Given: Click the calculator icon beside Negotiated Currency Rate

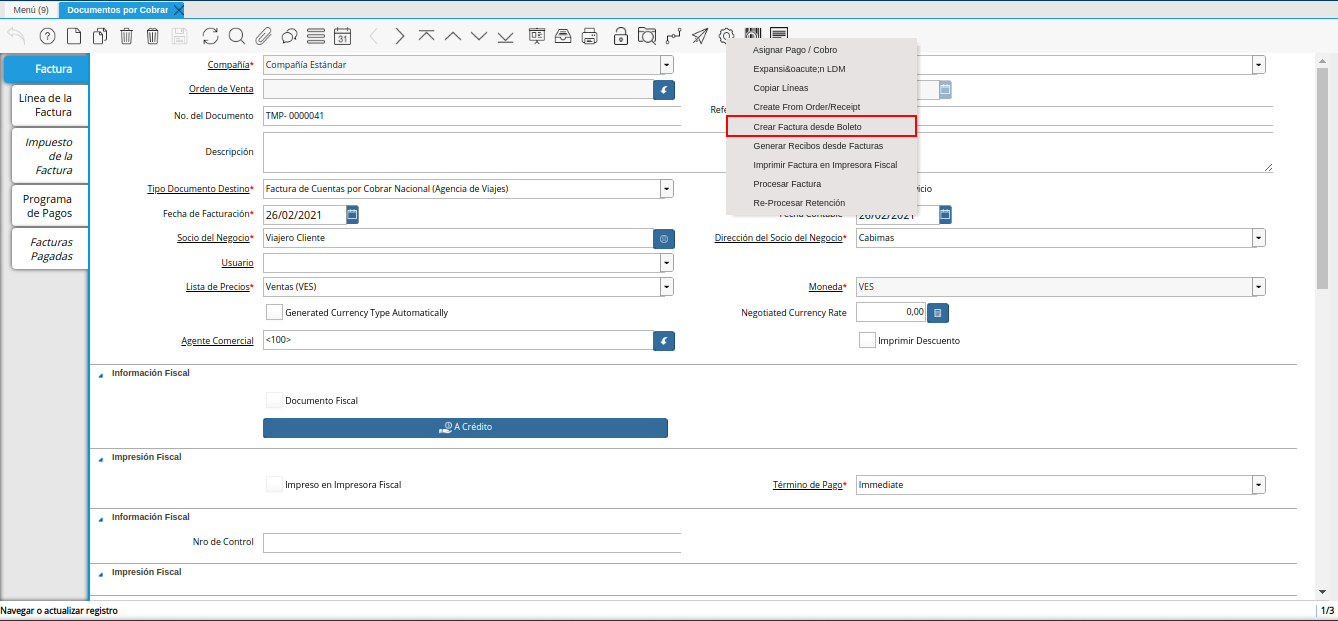Looking at the screenshot, I should pyautogui.click(x=937, y=313).
